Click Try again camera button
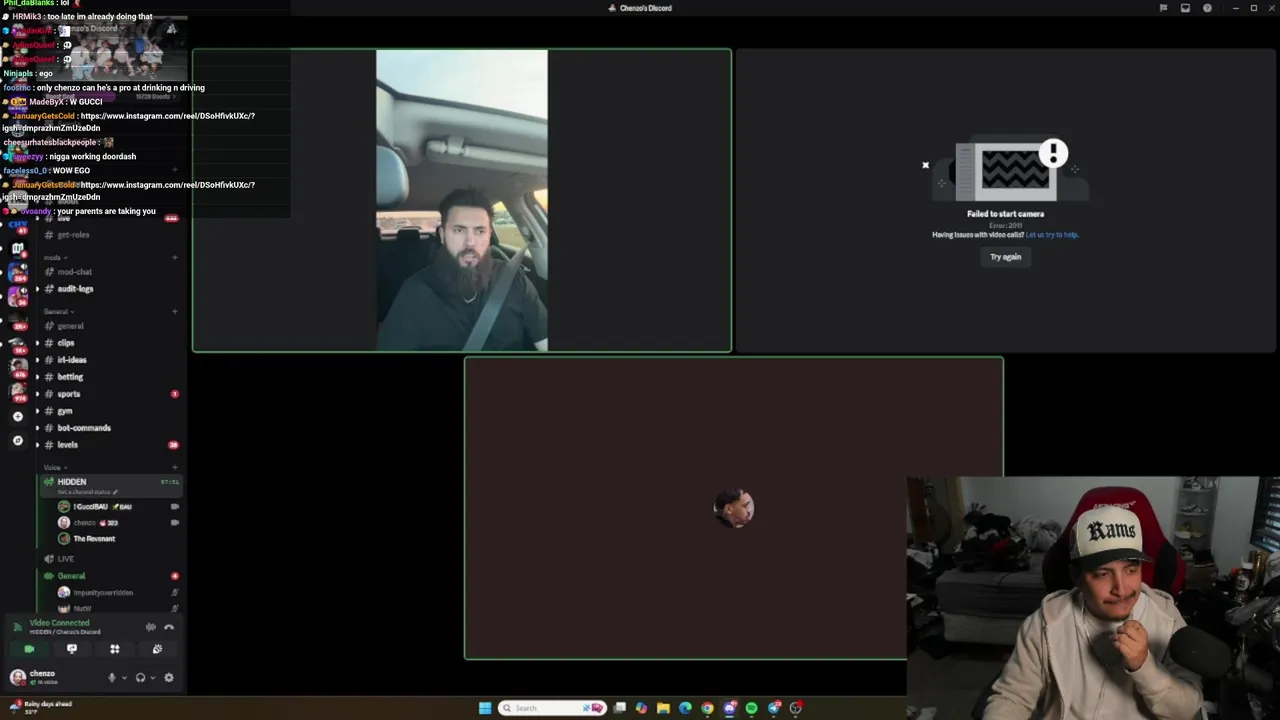 pos(1005,257)
